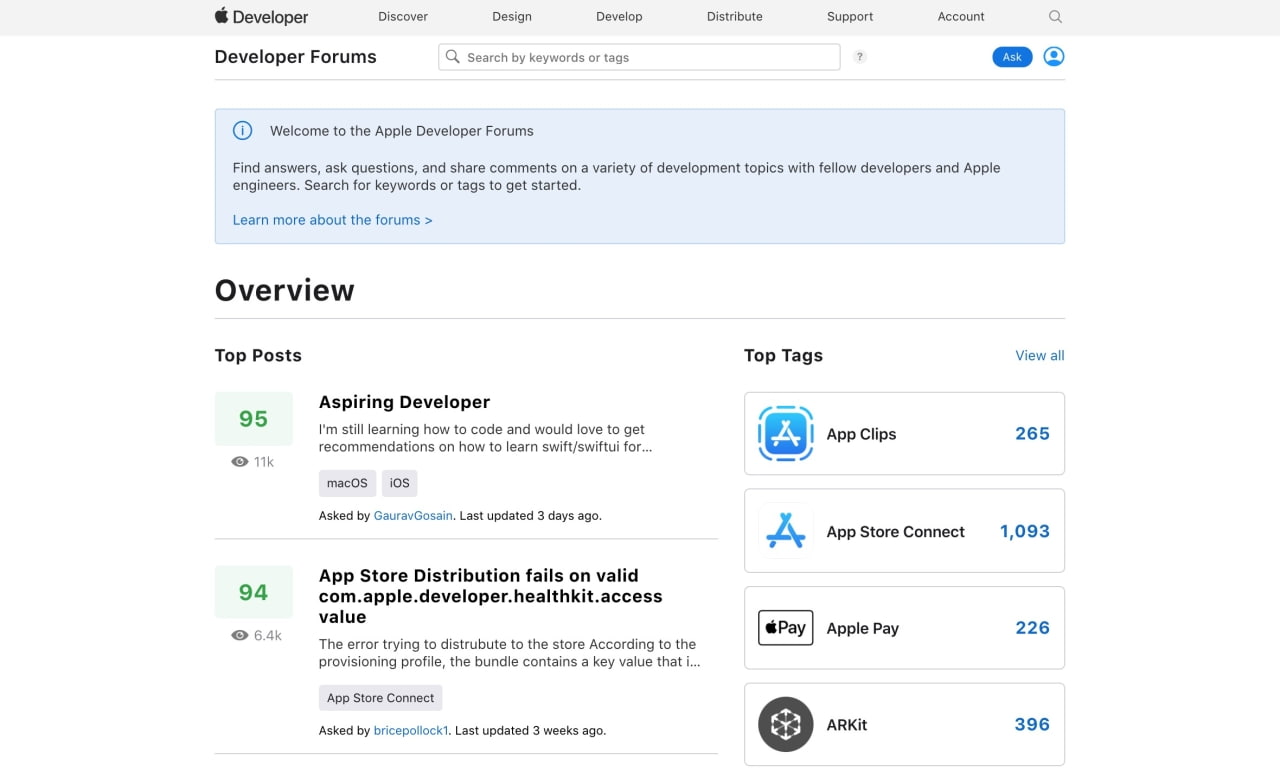Screen dimensions: 1280x777
Task: Click the Ask button
Action: click(x=1012, y=57)
